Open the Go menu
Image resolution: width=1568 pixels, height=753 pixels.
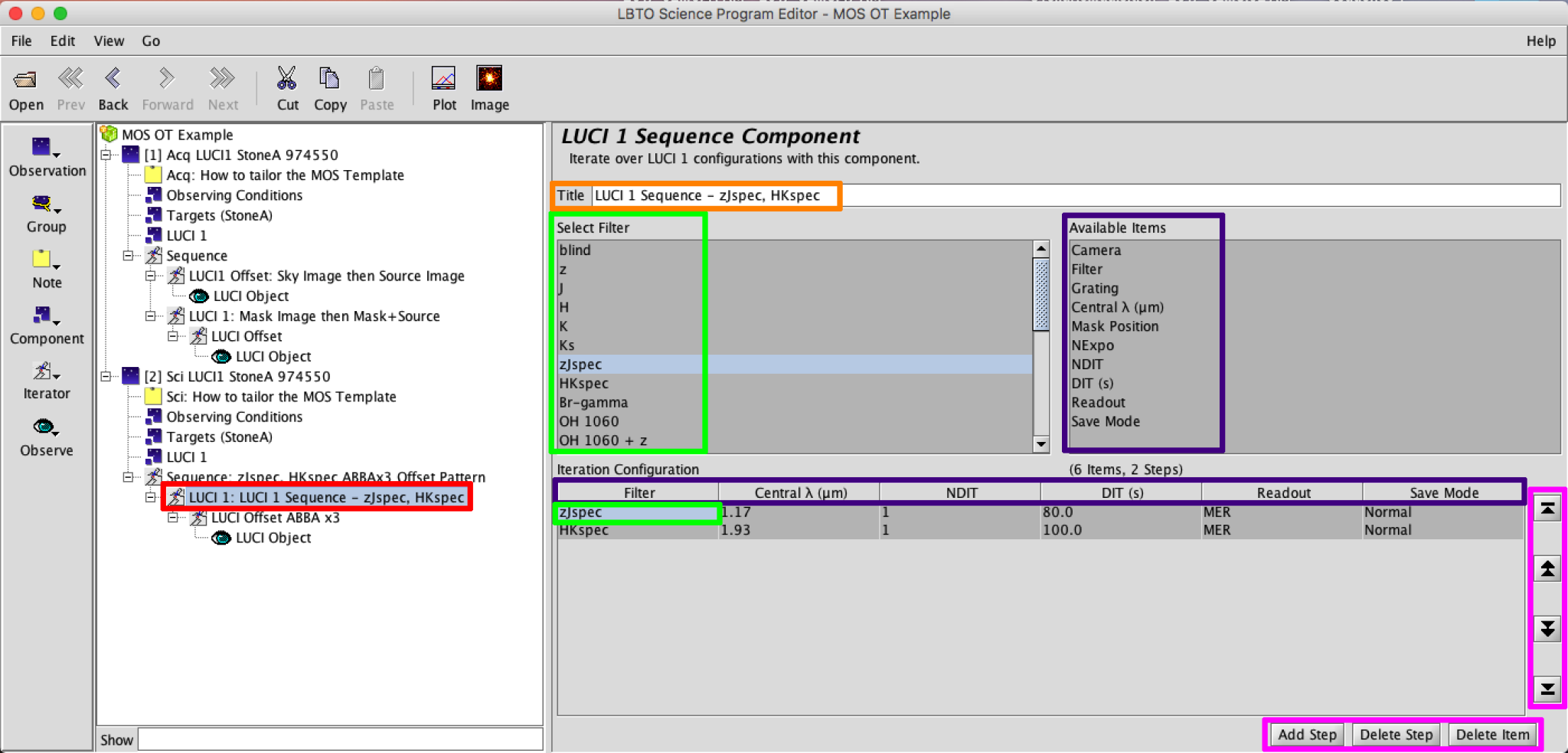click(151, 41)
